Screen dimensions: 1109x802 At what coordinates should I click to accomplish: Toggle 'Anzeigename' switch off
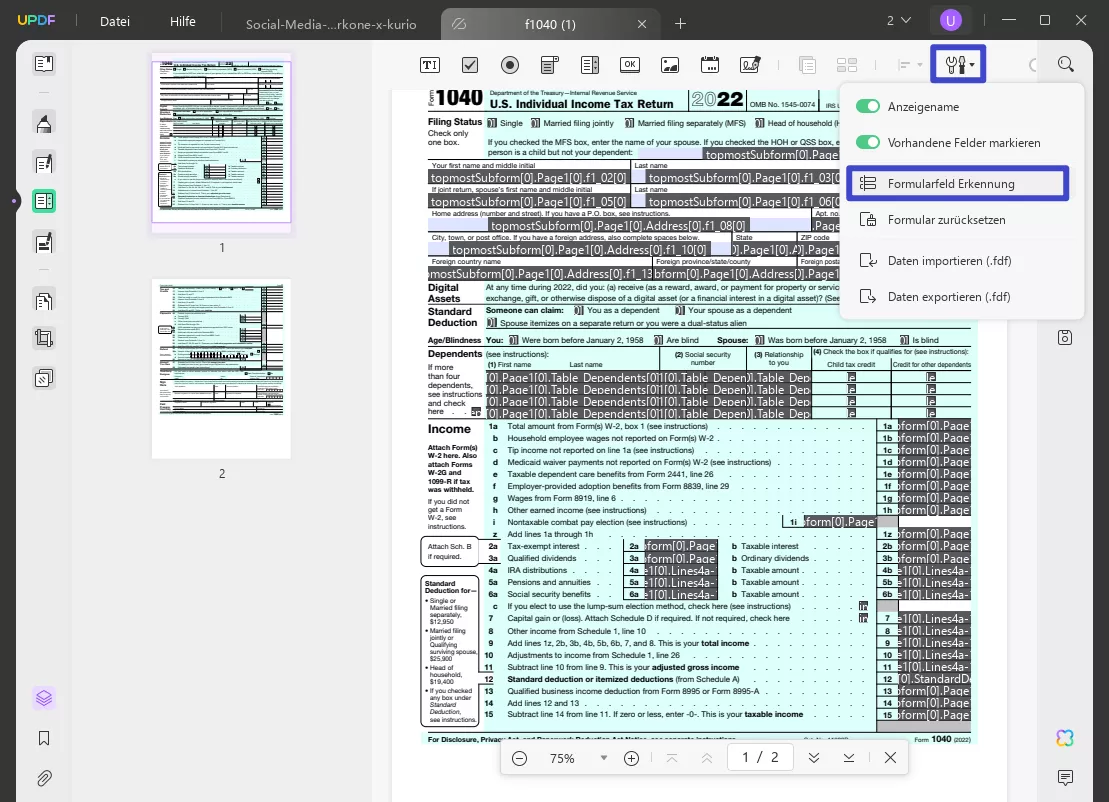click(868, 106)
